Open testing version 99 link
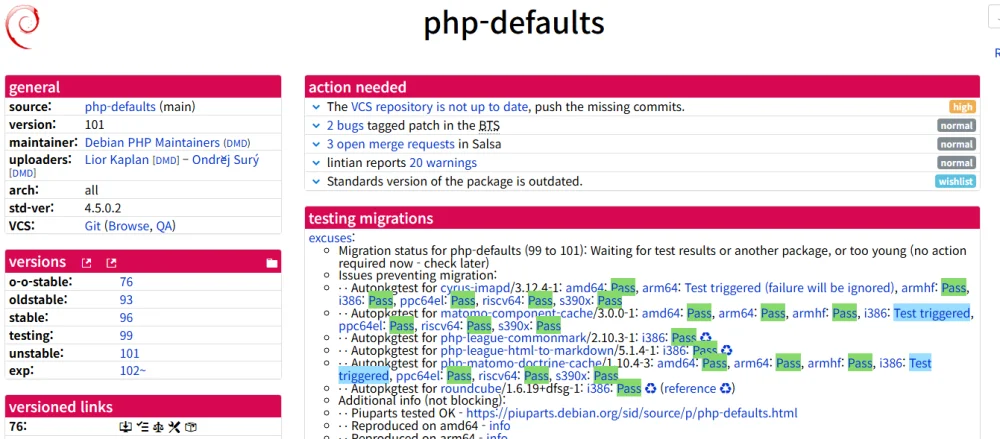The height and width of the screenshot is (439, 1000). tap(126, 336)
